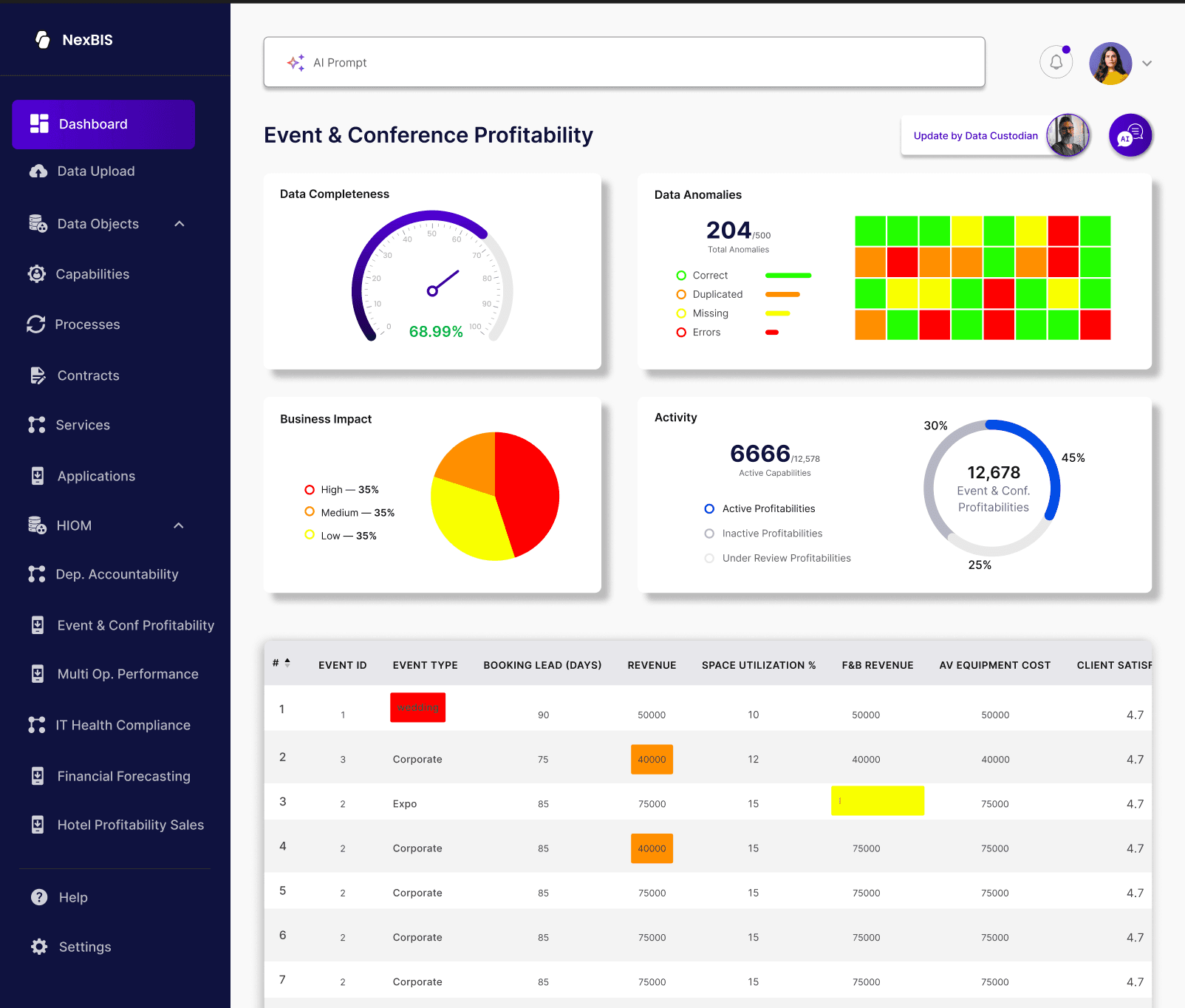1185x1008 pixels.
Task: Click the Multi Op. Performance link
Action: [128, 674]
